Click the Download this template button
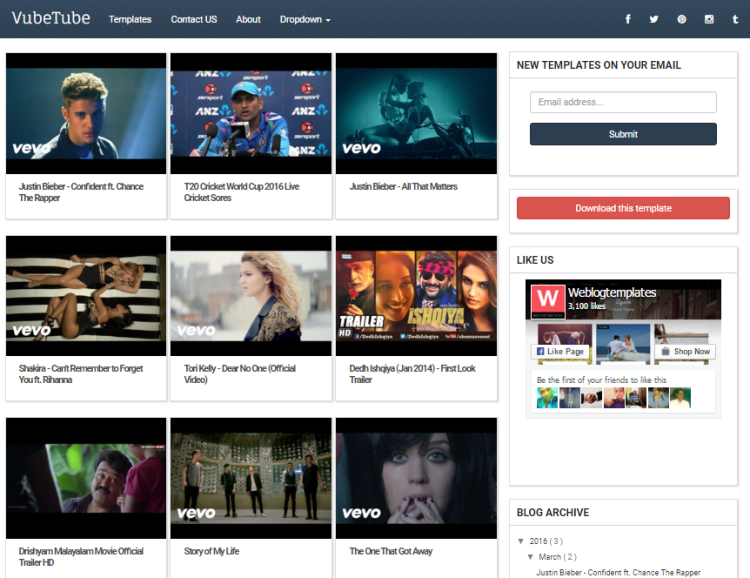The height and width of the screenshot is (578, 750). click(623, 208)
